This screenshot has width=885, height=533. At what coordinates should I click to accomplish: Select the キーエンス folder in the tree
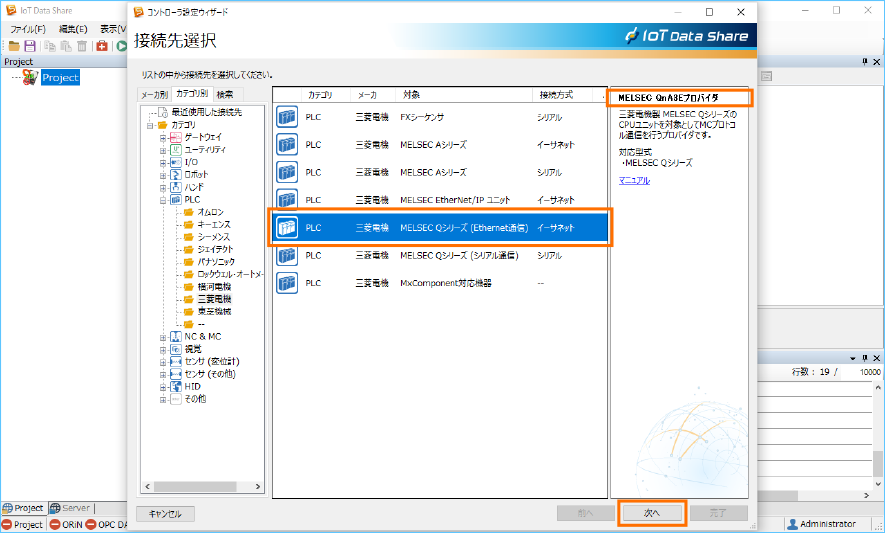tap(207, 224)
